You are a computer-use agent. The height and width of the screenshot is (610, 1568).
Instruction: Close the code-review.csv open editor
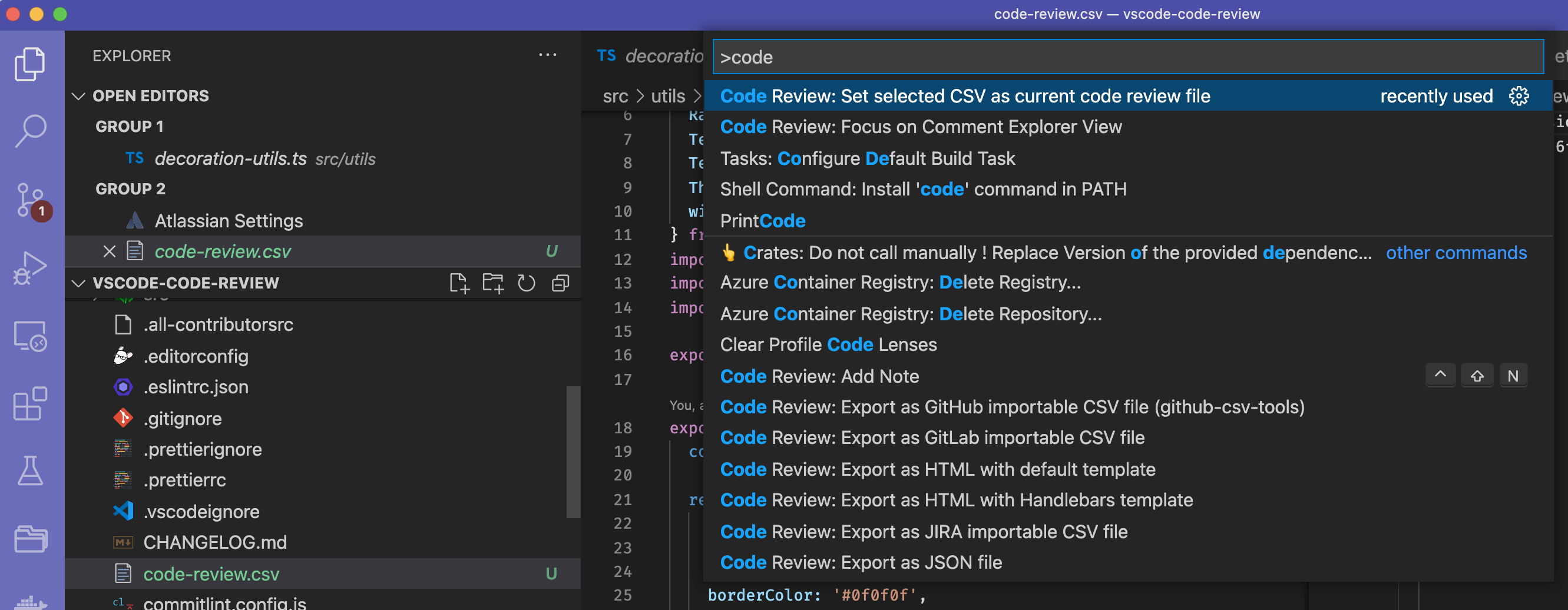[x=110, y=251]
